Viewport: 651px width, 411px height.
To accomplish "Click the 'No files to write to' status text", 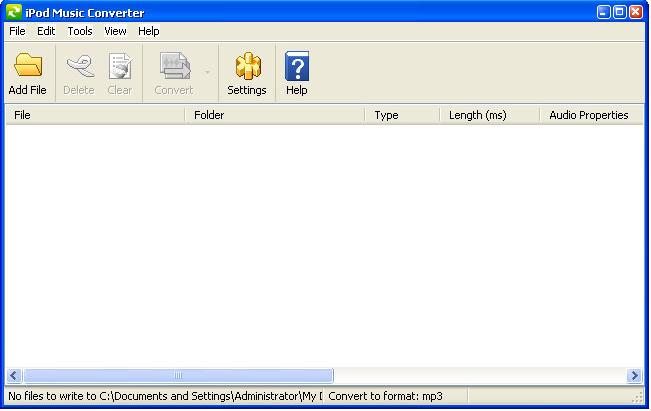I will (165, 396).
